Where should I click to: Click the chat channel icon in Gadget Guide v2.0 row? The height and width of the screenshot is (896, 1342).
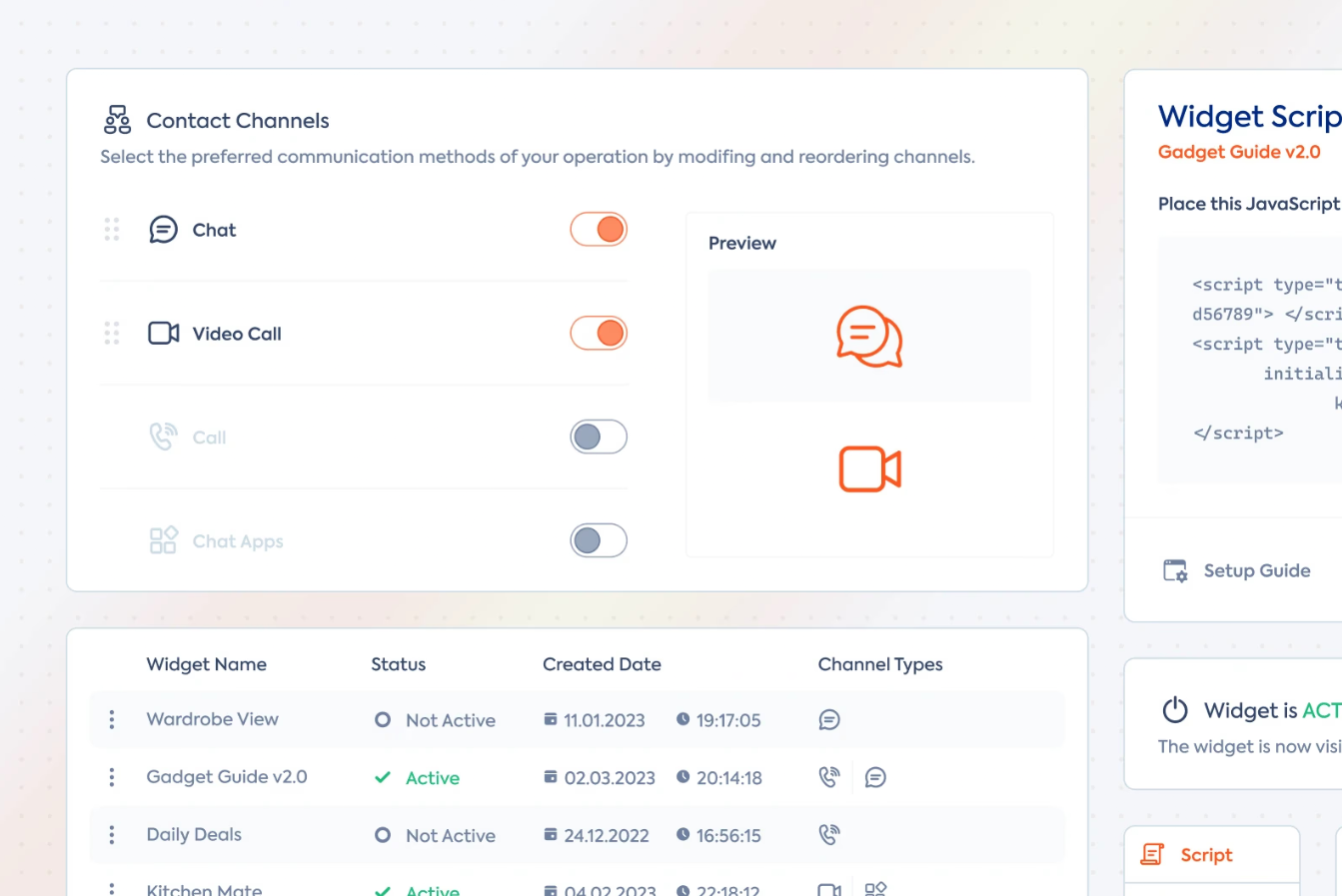[x=875, y=777]
